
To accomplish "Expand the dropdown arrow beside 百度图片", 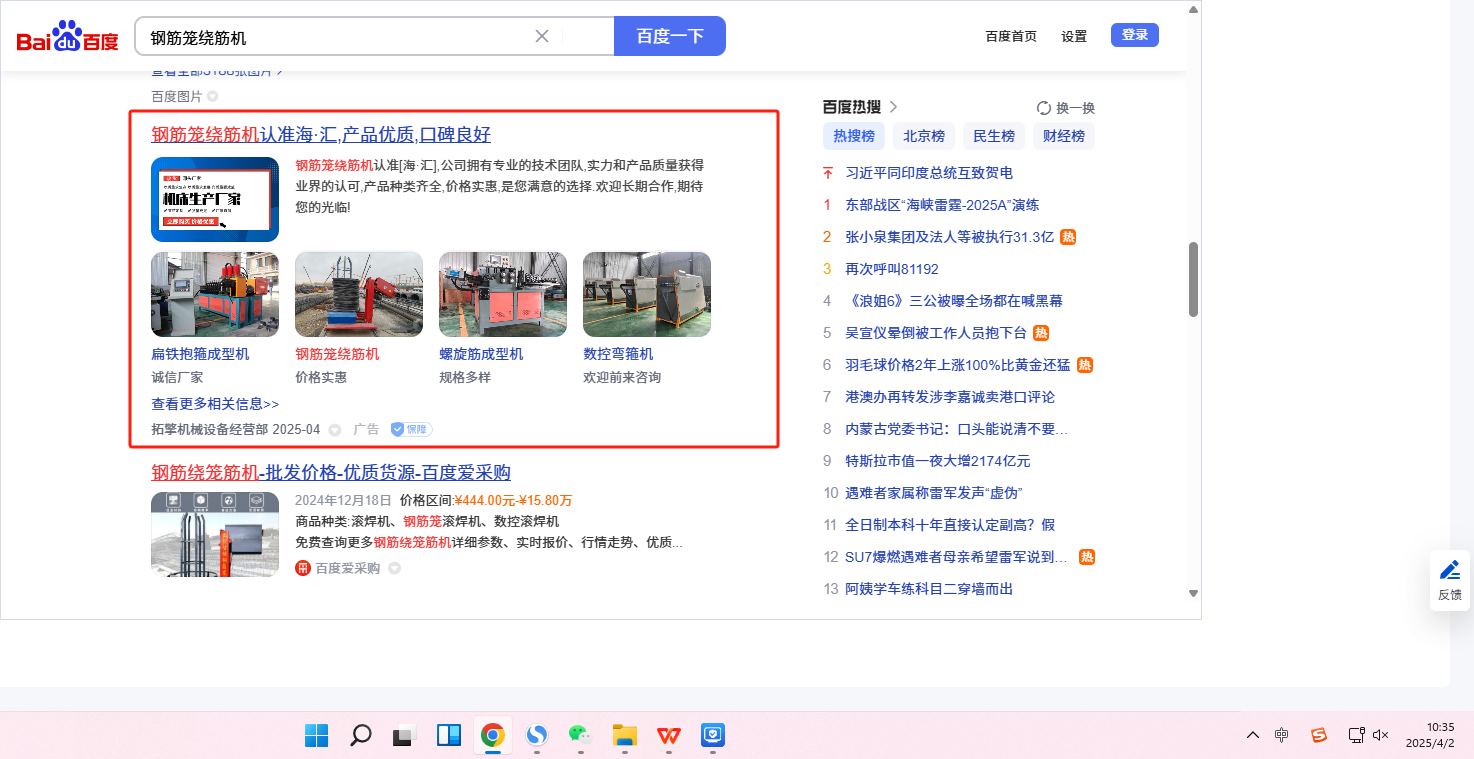I will click(x=212, y=96).
